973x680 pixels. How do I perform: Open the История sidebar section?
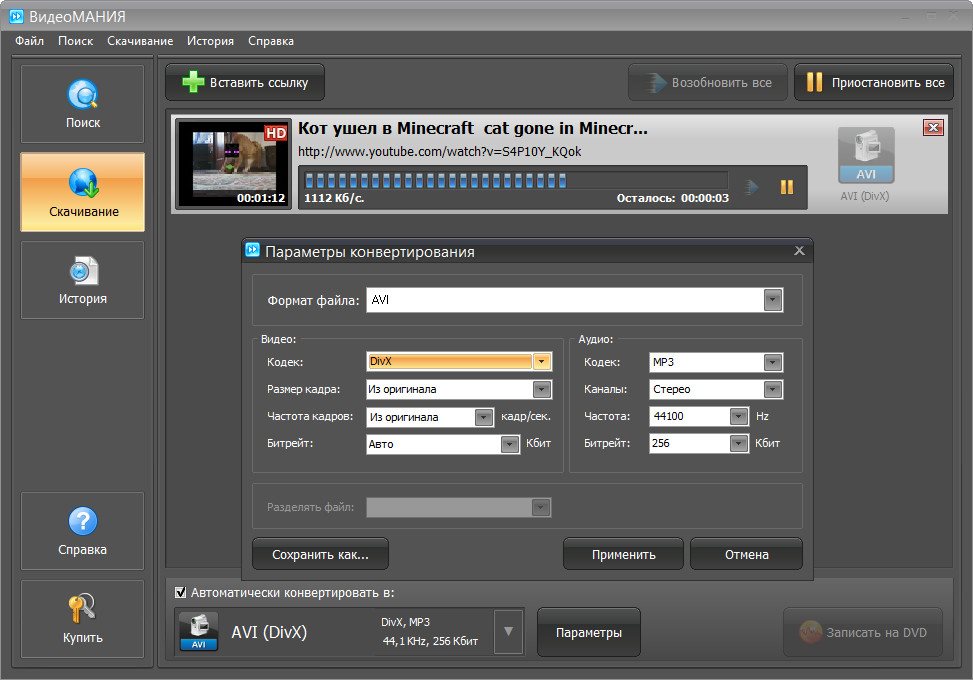point(83,280)
